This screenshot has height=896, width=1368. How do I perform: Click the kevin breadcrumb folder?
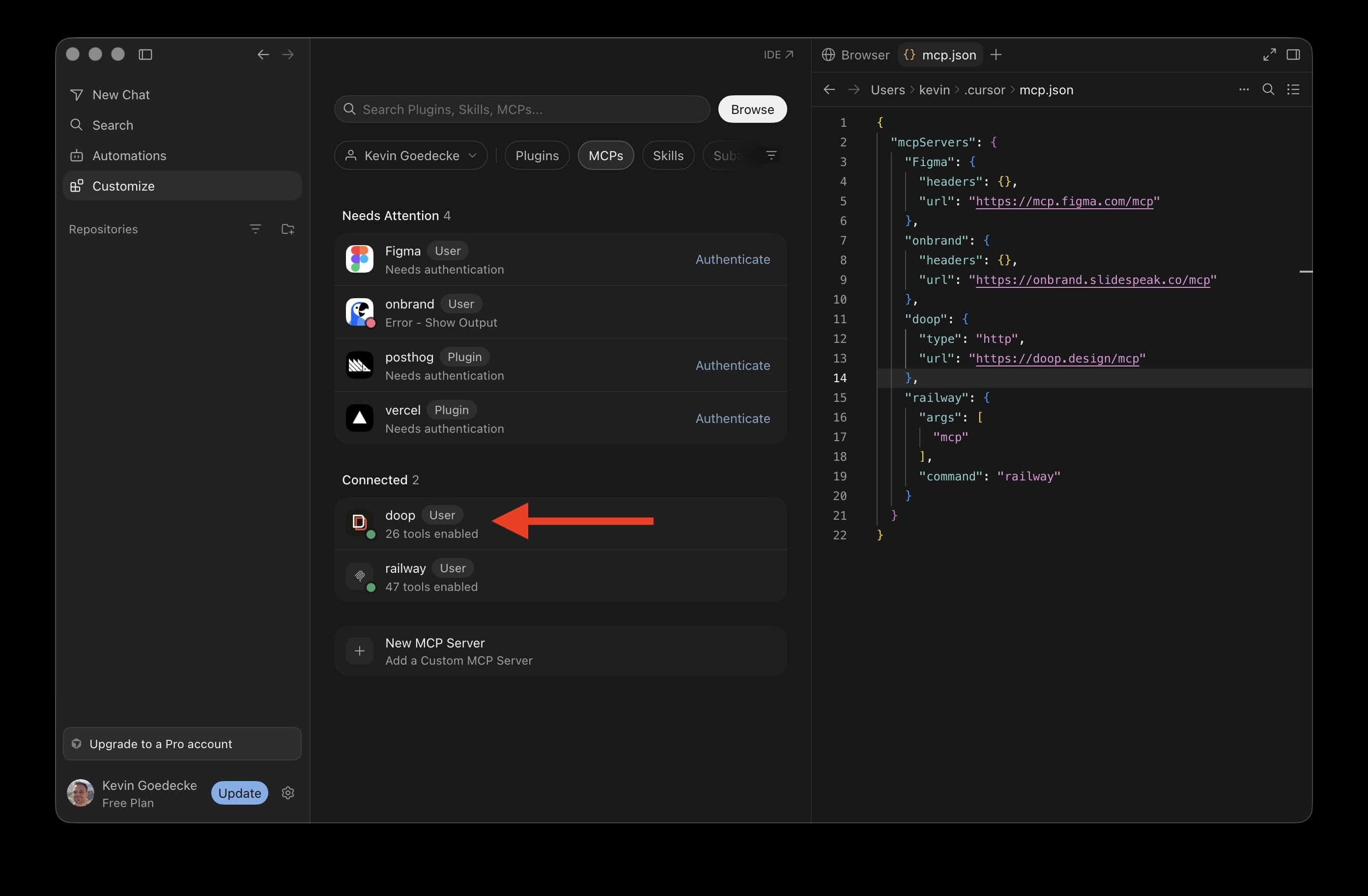coord(935,90)
